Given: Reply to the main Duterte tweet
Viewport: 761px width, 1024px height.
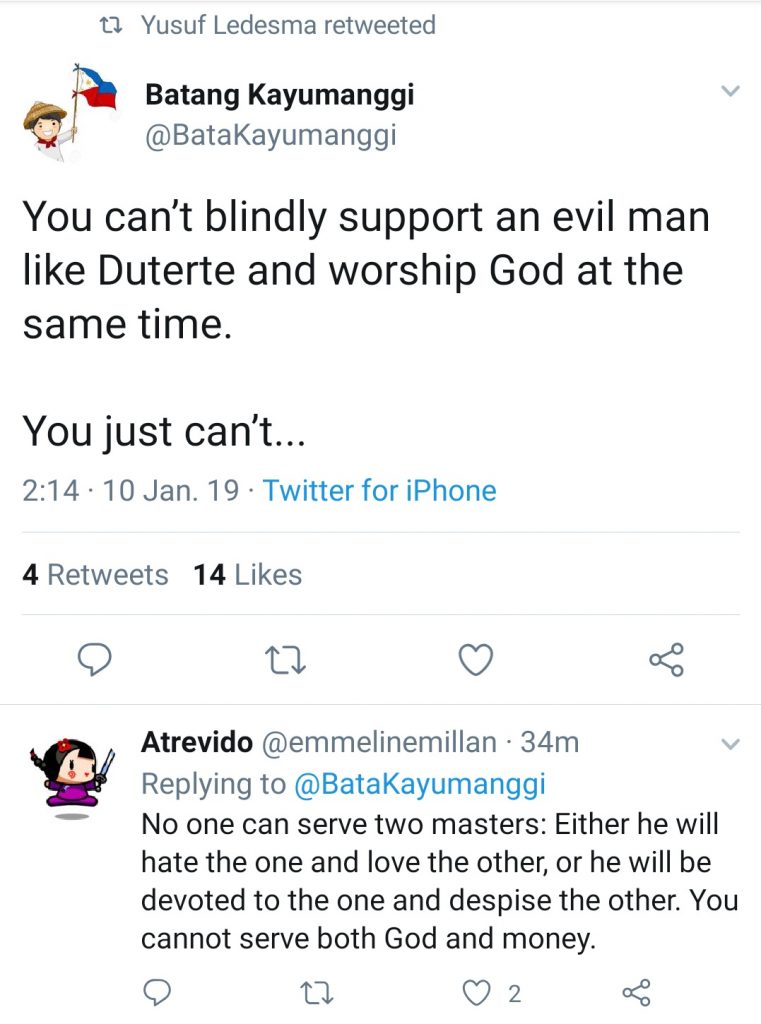Looking at the screenshot, I should point(93,659).
